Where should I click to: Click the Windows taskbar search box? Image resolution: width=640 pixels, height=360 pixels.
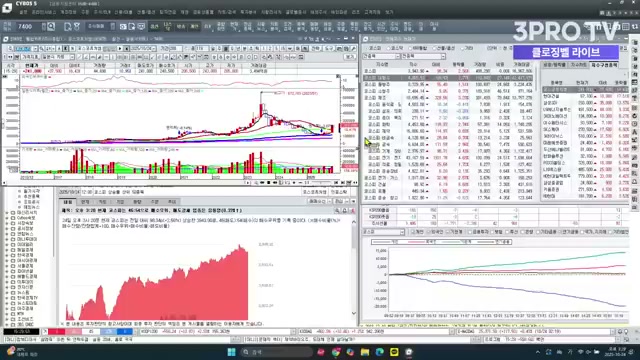click(x=276, y=352)
